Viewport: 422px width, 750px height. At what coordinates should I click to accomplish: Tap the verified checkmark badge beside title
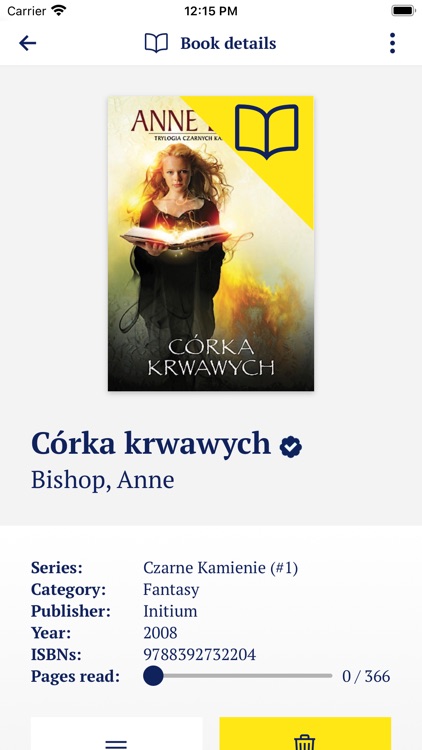click(291, 447)
